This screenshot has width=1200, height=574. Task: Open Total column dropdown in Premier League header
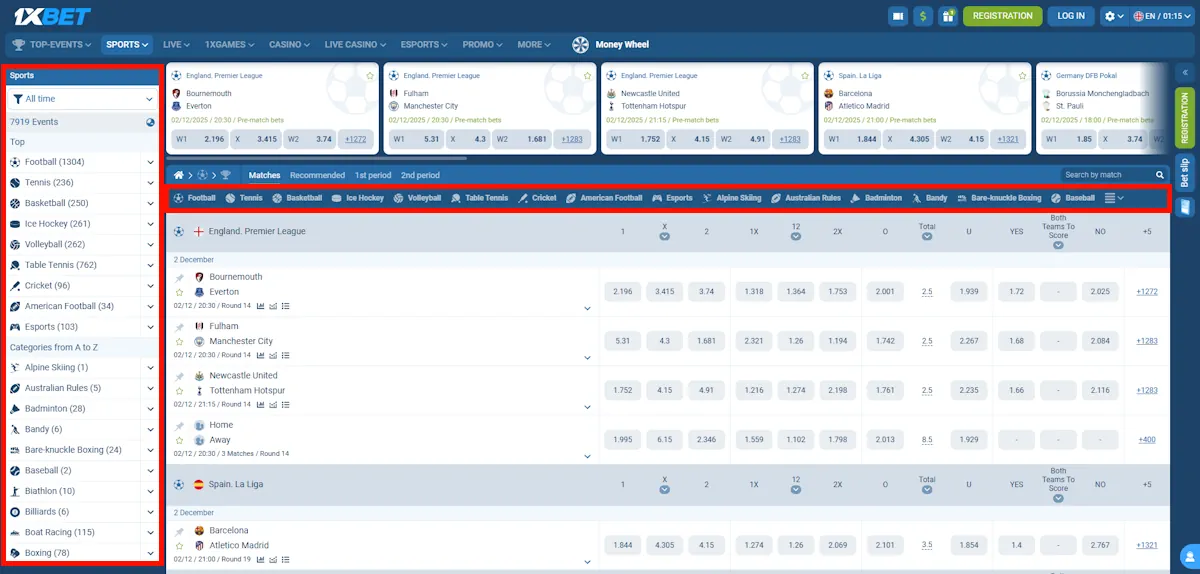click(x=927, y=237)
